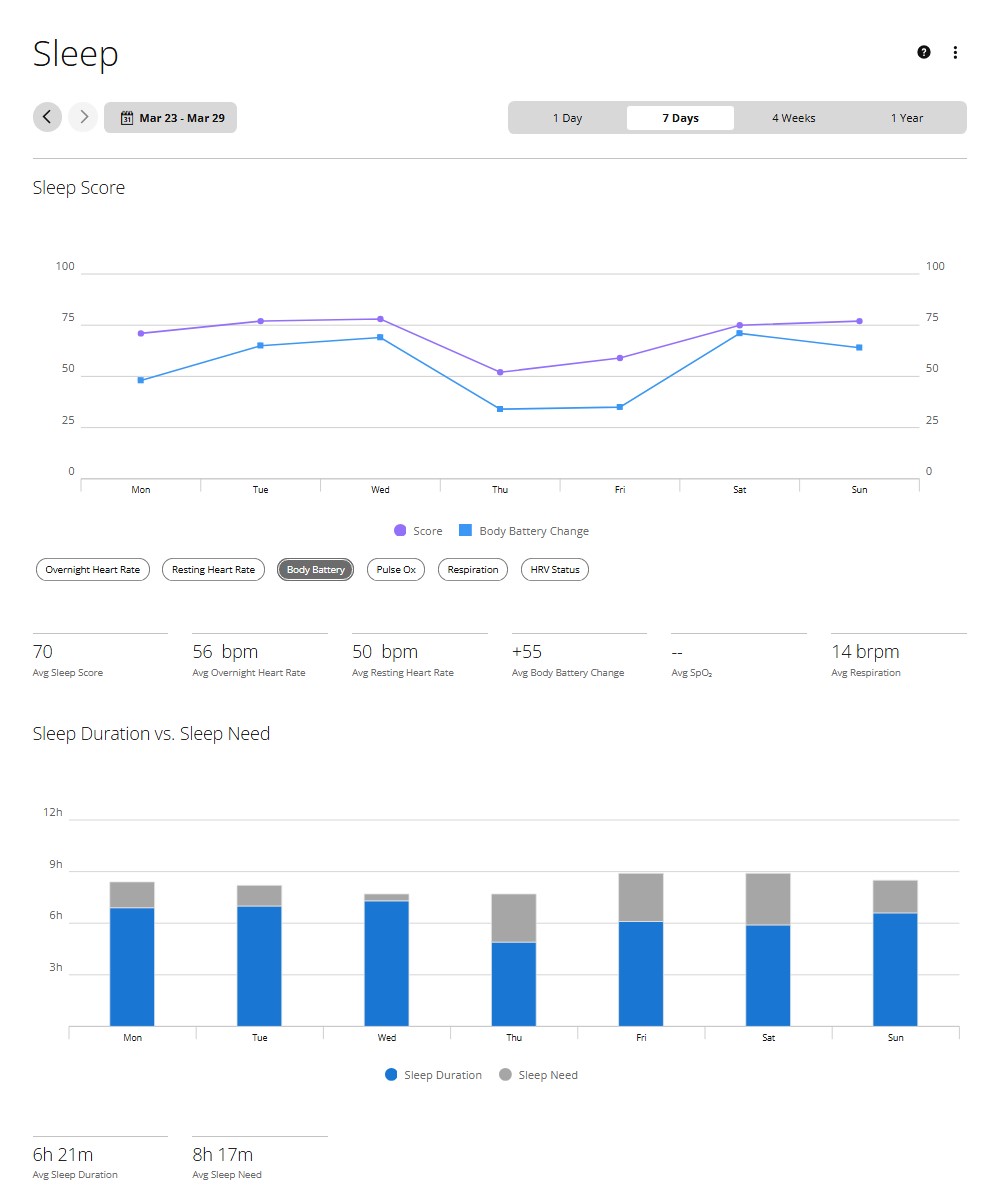The height and width of the screenshot is (1193, 990).
Task: Toggle the Sleep Duration legend blue dot
Action: pos(391,1074)
